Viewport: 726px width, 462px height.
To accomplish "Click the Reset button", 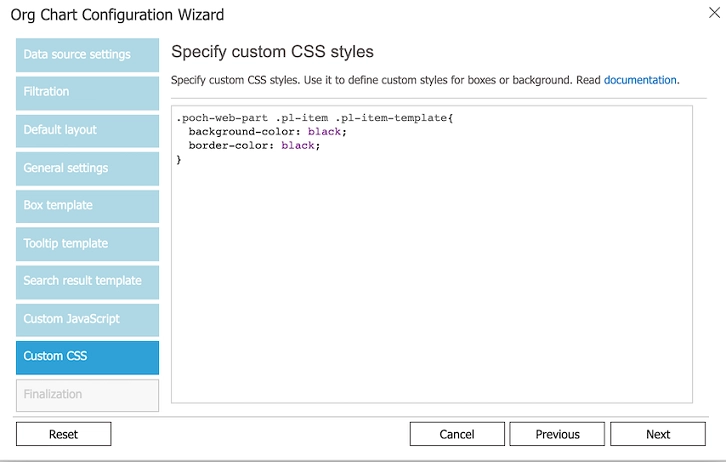I will [63, 434].
